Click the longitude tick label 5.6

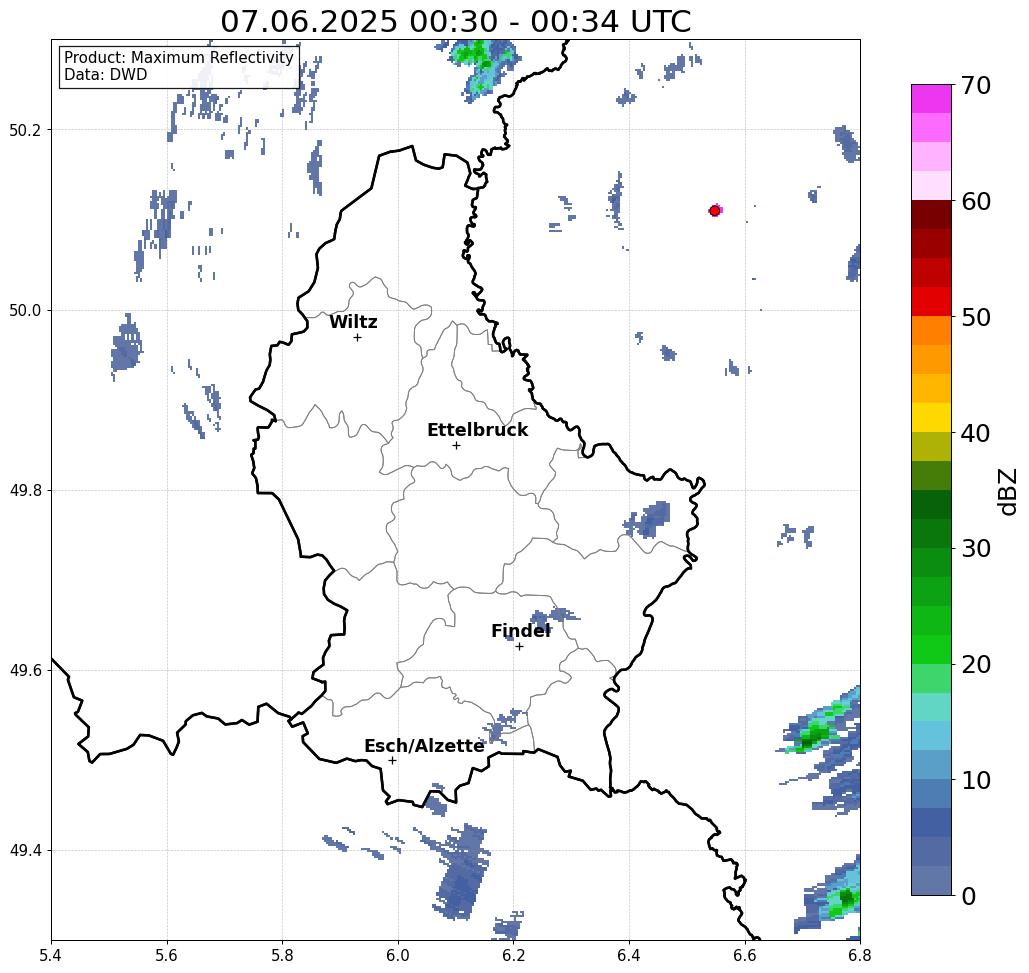click(x=167, y=955)
